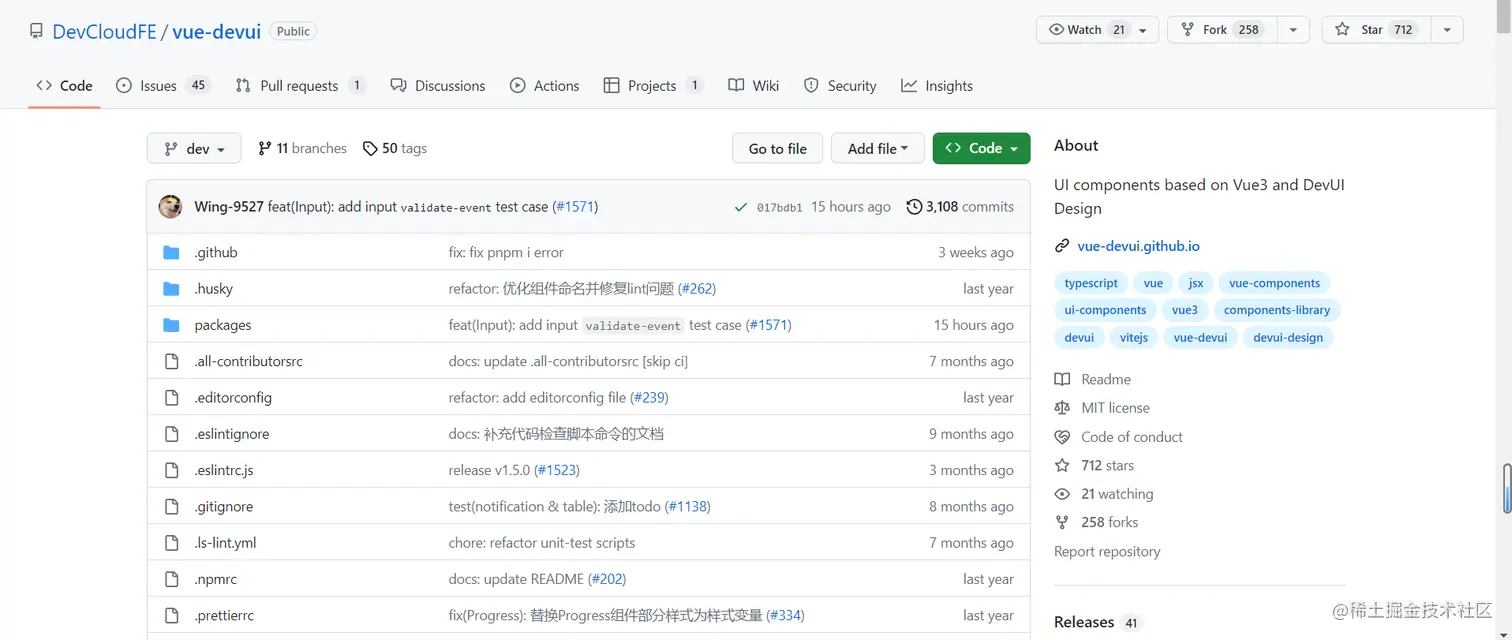
Task: Select the vue-components topic tag
Action: [1274, 283]
